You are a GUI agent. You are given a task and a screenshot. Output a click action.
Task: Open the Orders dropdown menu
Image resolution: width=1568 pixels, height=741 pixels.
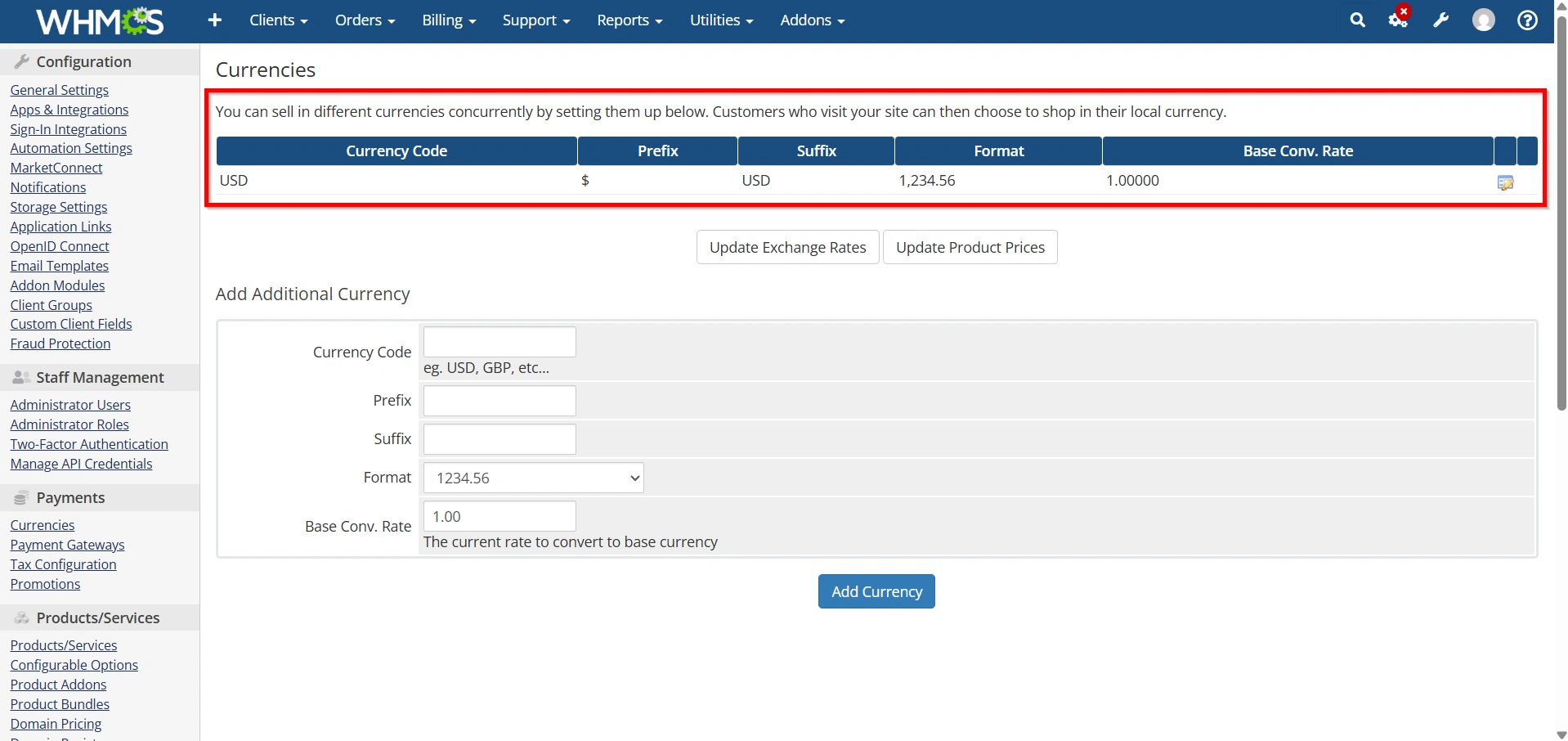pos(365,20)
